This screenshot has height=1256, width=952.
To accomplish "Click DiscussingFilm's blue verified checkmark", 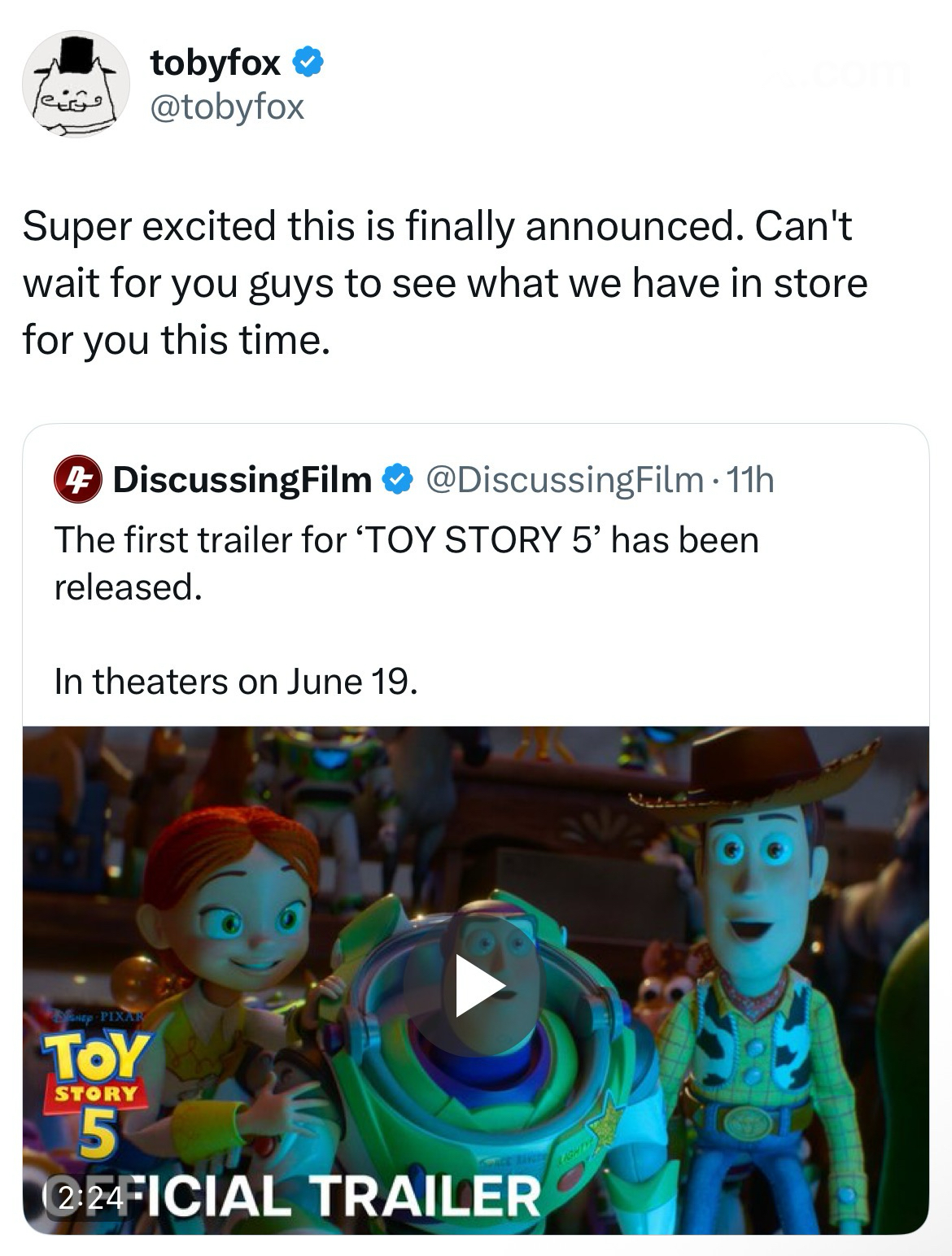I will [x=397, y=480].
